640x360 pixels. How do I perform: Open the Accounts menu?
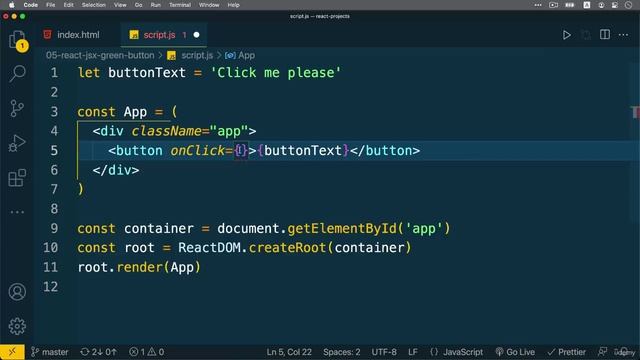[17, 292]
